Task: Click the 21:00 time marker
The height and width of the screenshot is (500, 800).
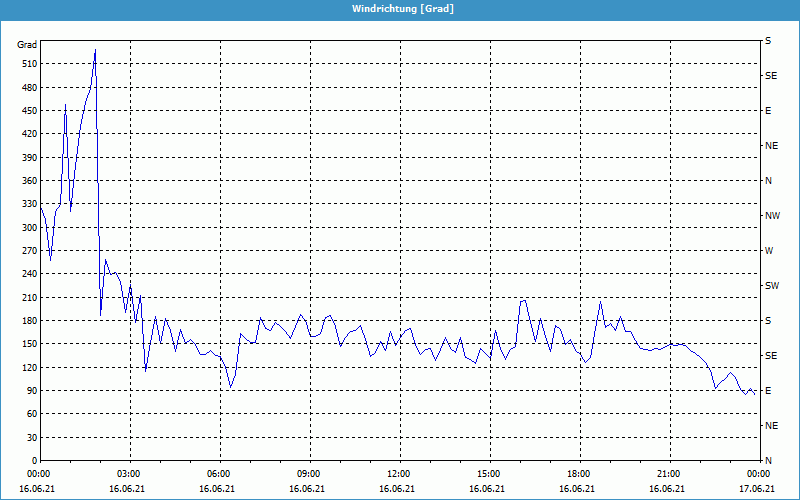Action: (669, 474)
